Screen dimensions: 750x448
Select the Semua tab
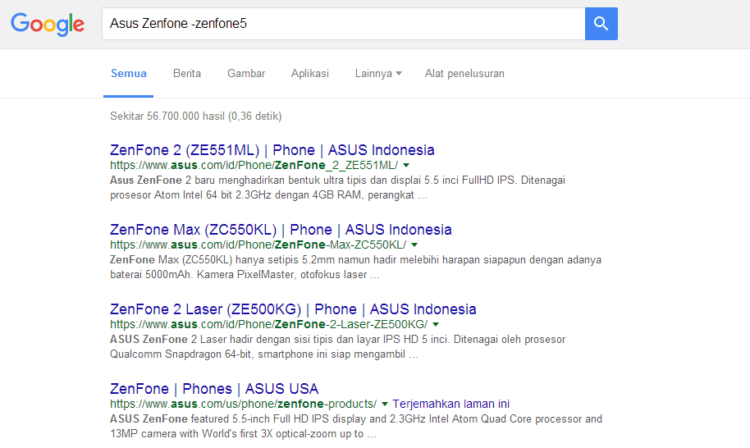pos(129,74)
